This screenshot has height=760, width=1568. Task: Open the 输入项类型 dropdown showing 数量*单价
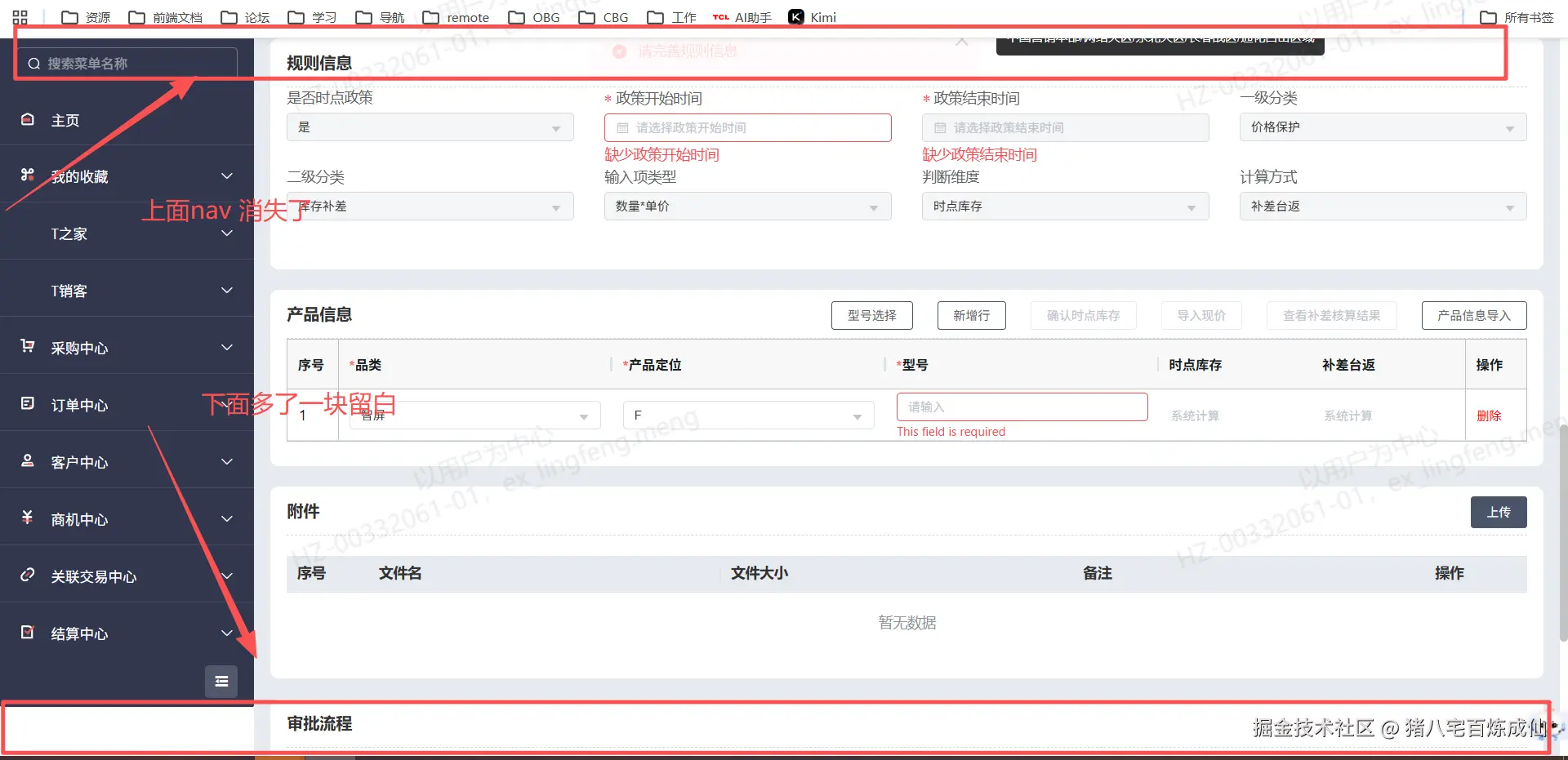(747, 207)
